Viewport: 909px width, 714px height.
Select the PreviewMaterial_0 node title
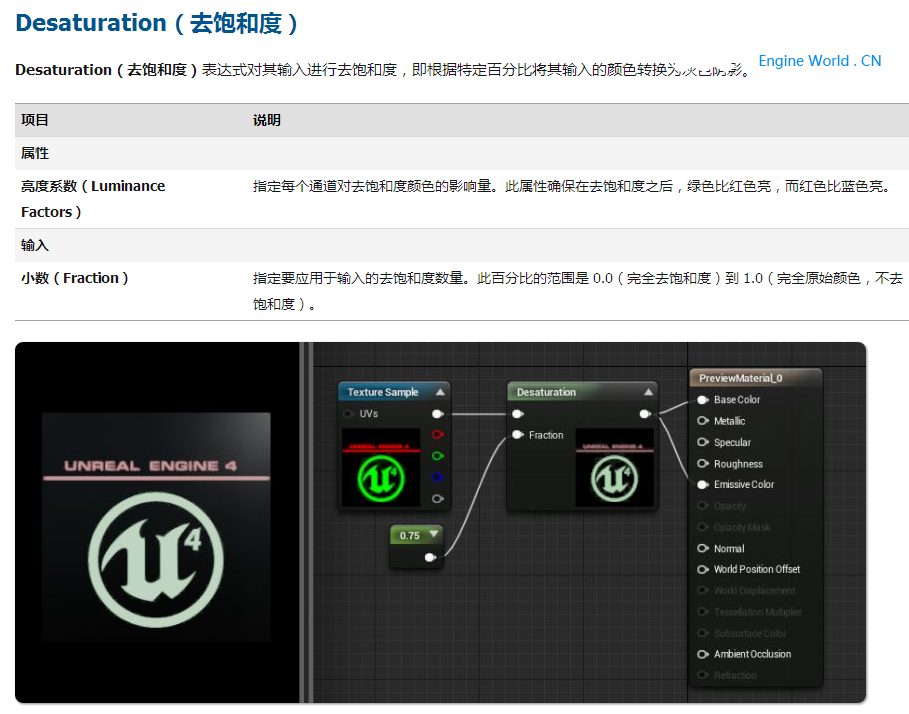[x=740, y=378]
